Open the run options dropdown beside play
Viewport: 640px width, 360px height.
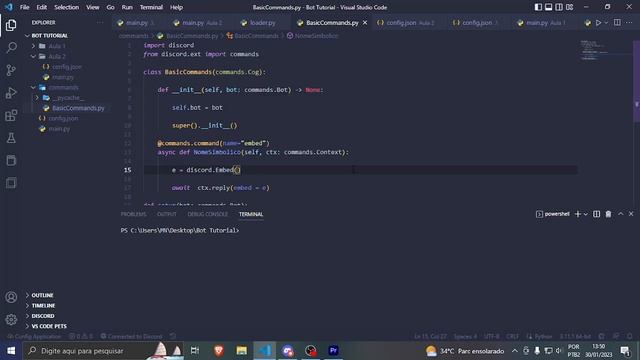[606, 23]
